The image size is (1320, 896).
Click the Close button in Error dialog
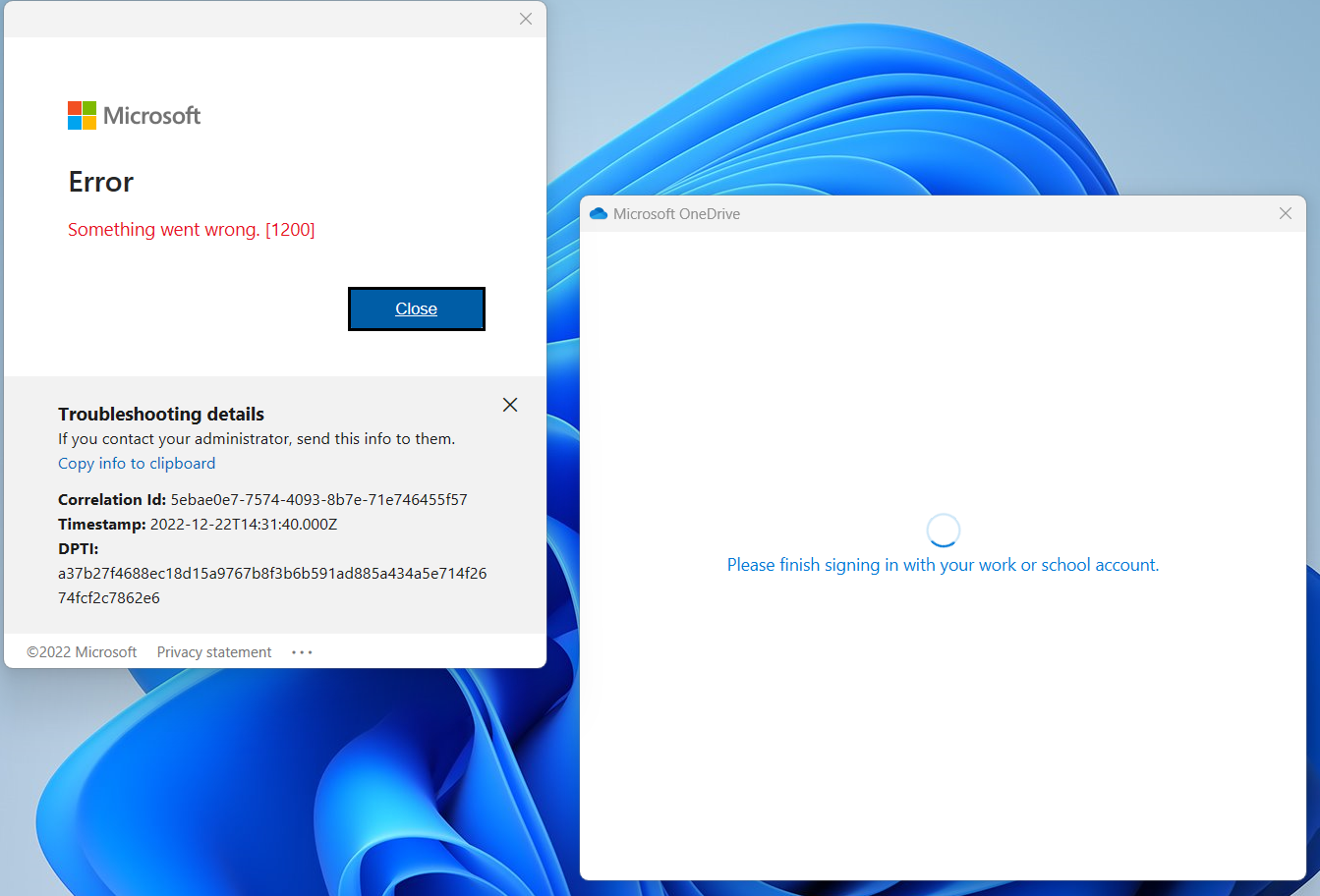click(417, 308)
